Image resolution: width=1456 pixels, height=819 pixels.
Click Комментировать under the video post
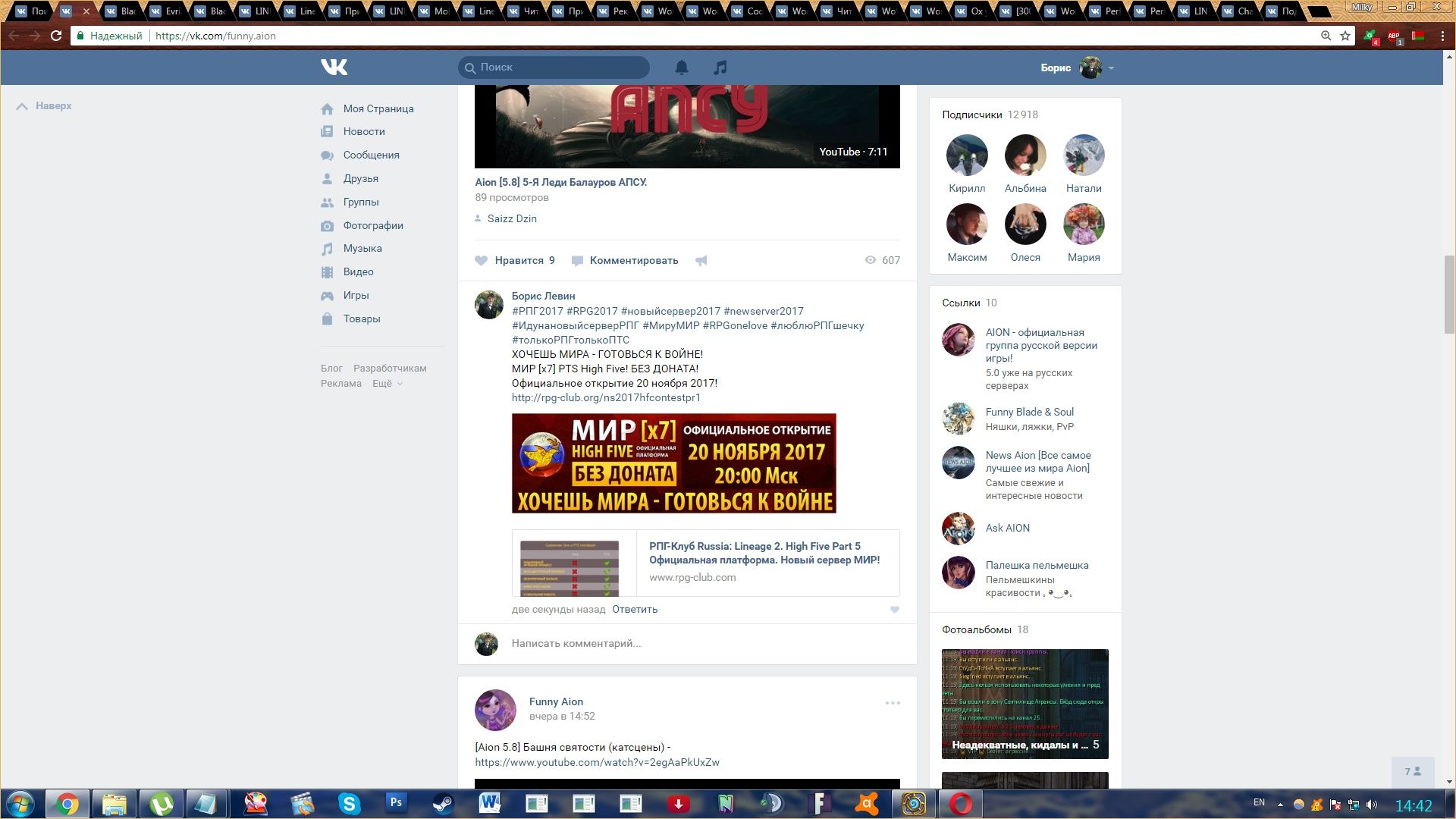pyautogui.click(x=625, y=260)
